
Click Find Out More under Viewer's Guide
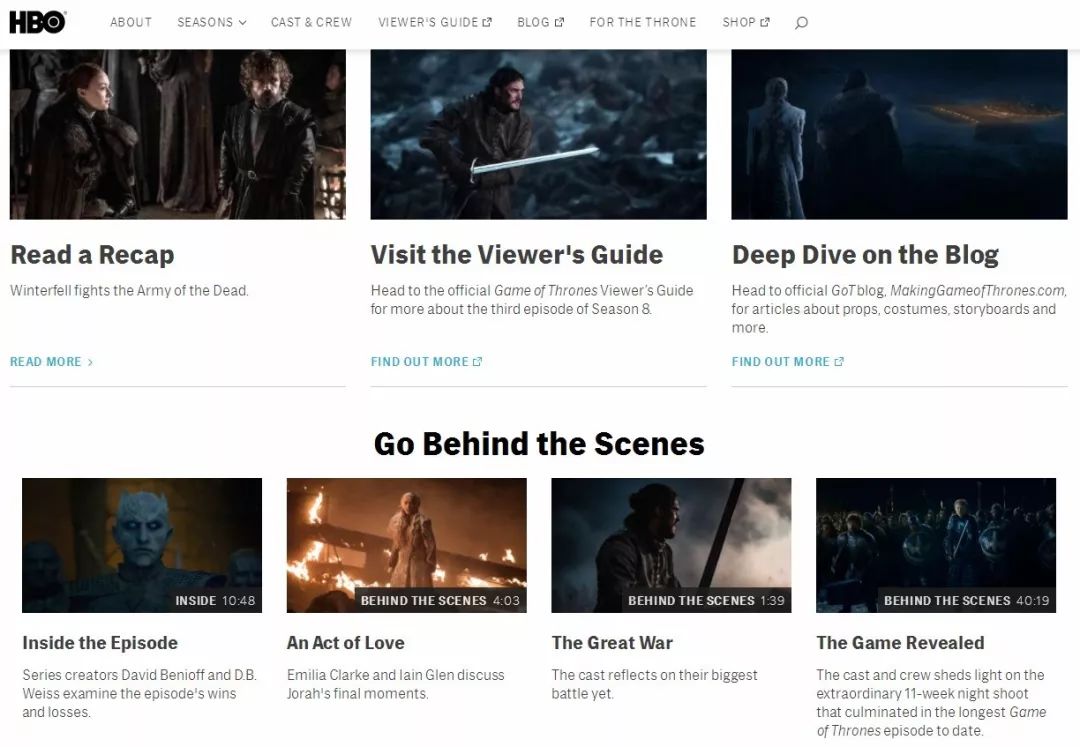[x=419, y=361]
